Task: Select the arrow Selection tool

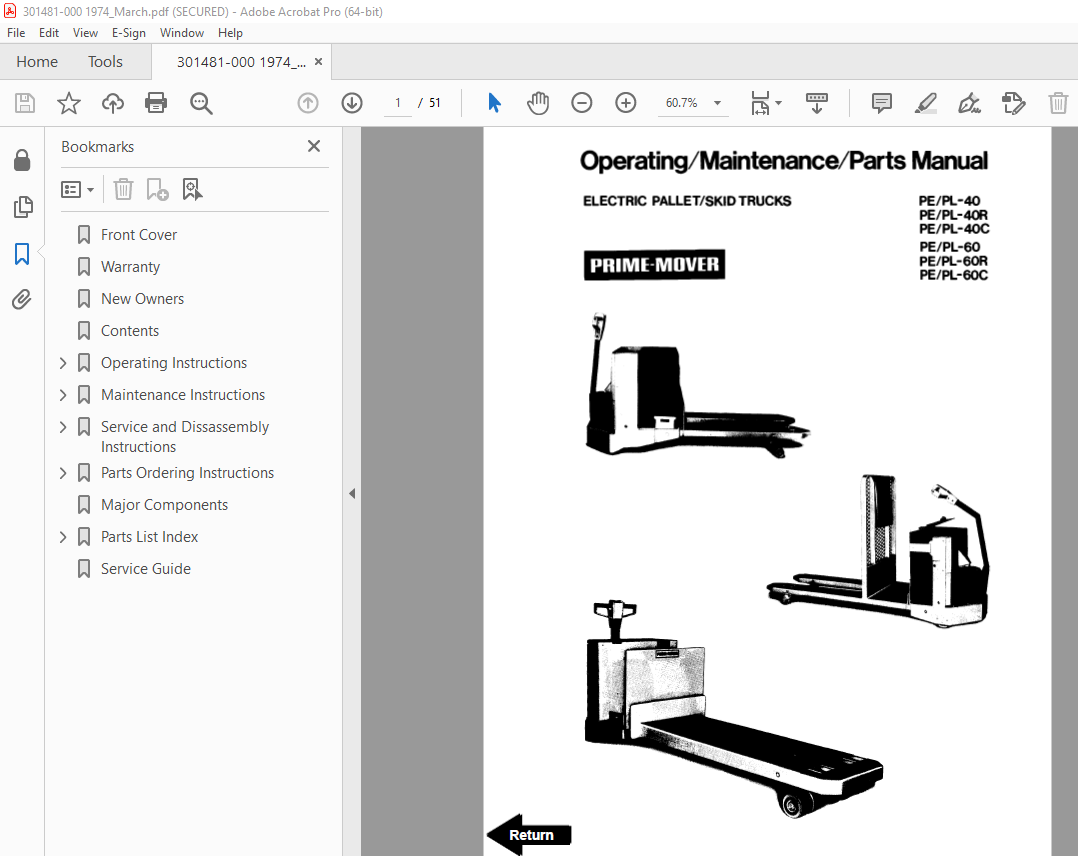Action: pos(494,103)
